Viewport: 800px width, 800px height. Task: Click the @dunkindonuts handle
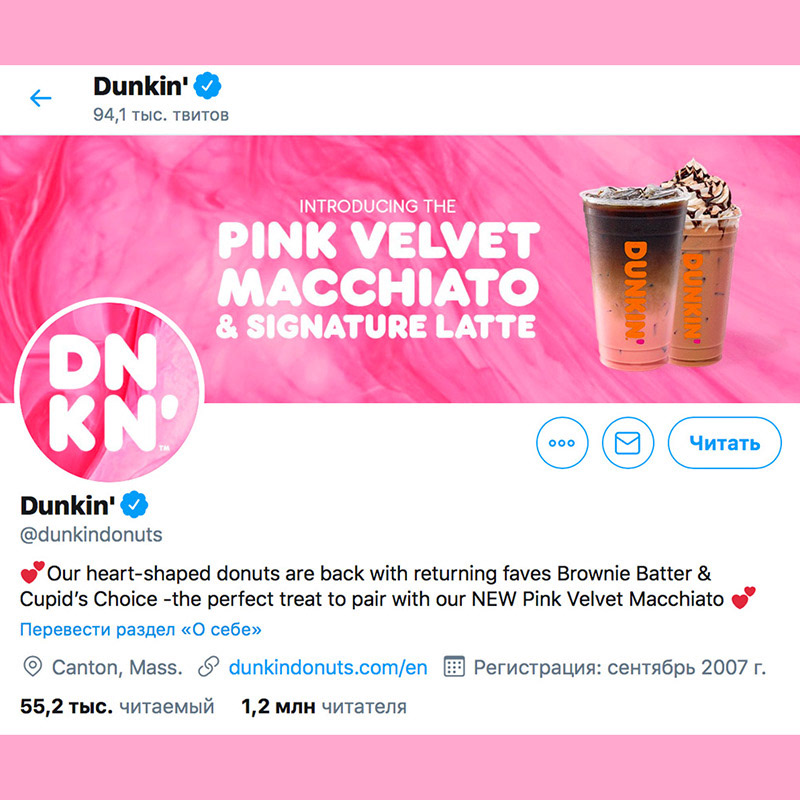point(91,535)
